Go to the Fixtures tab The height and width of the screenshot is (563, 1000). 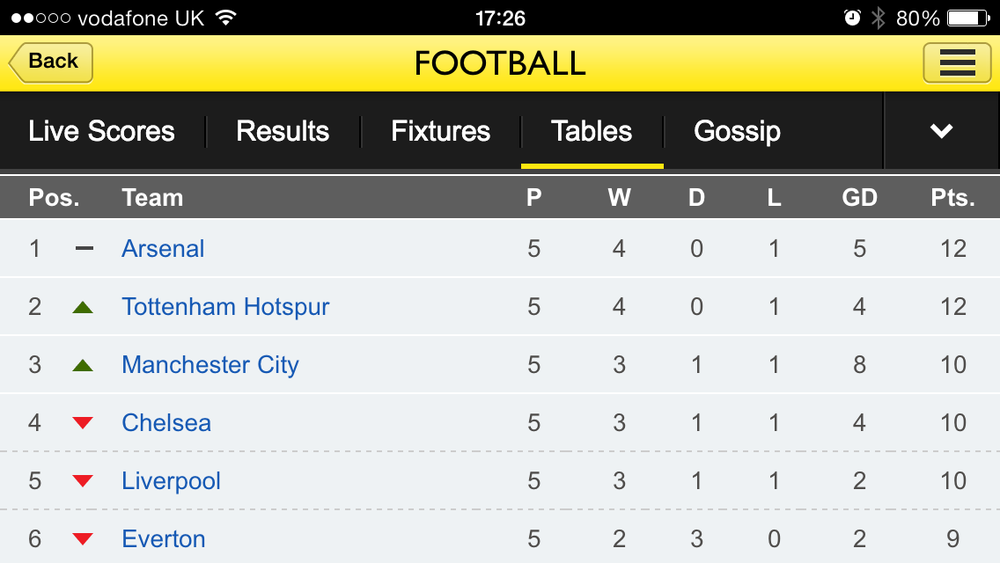(440, 131)
